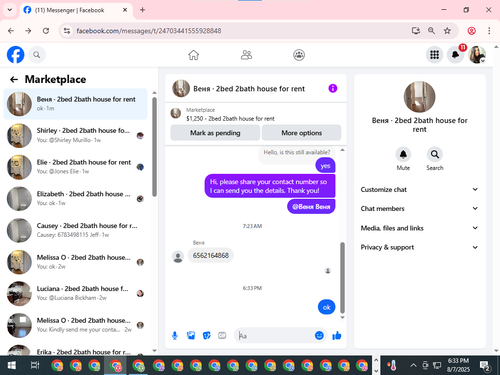Viewport: 500px width, 375px height.
Task: Open Elie 2bed 2bath house conversation
Action: coord(76,167)
